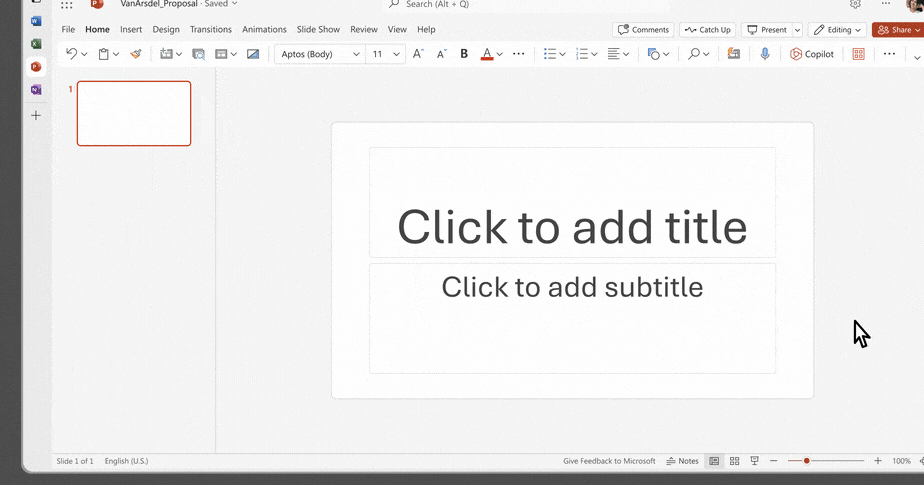
Task: Expand the Present options dropdown arrow
Action: pos(797,29)
